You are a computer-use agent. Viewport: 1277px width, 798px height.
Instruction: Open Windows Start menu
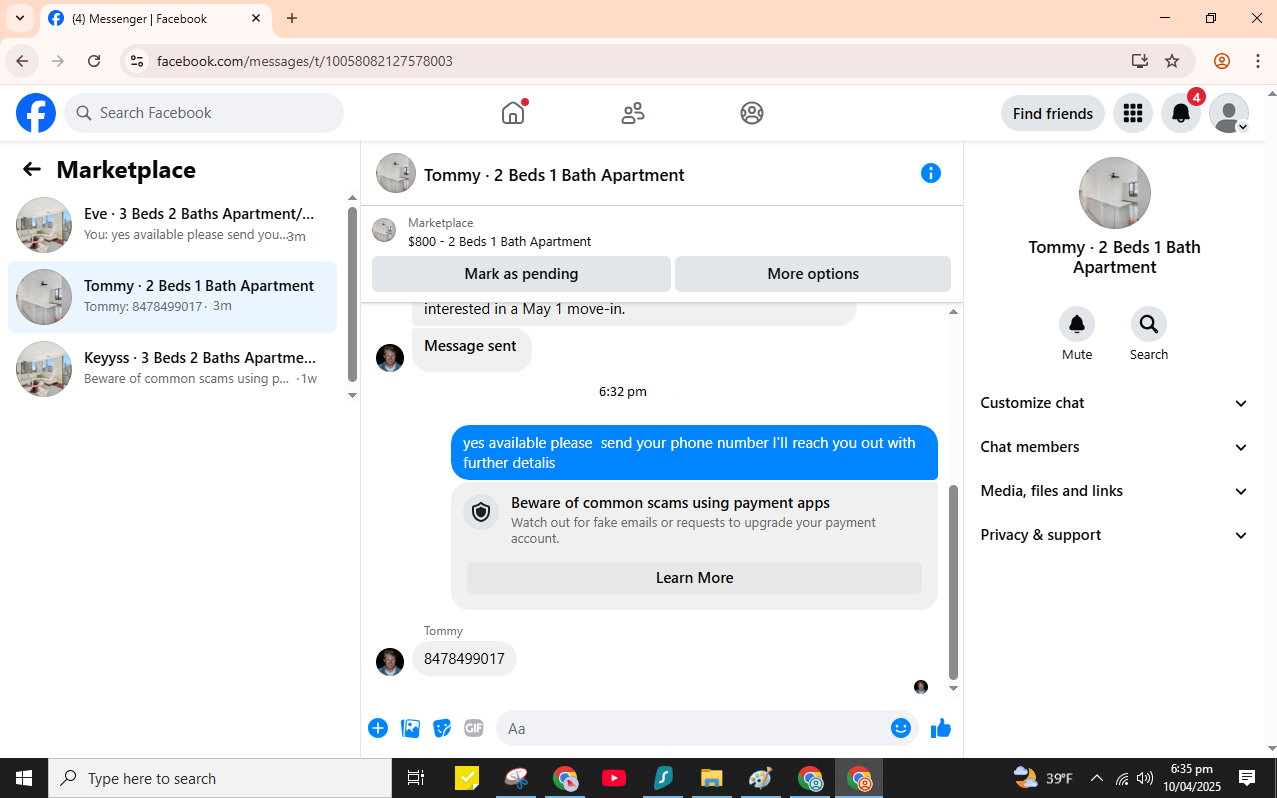[x=24, y=778]
